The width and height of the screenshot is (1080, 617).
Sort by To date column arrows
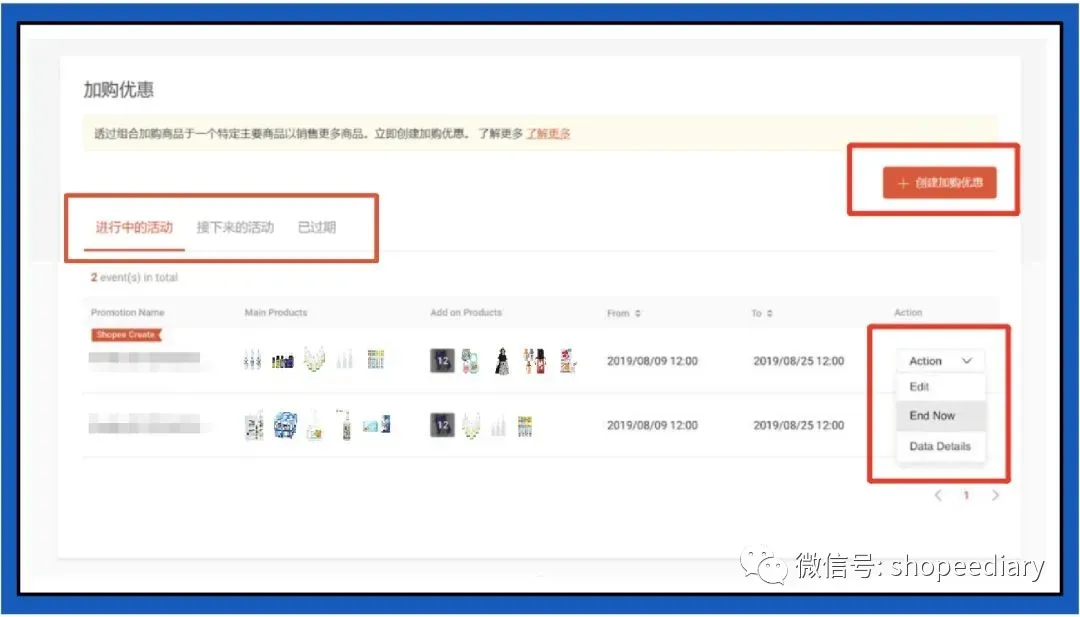point(769,313)
